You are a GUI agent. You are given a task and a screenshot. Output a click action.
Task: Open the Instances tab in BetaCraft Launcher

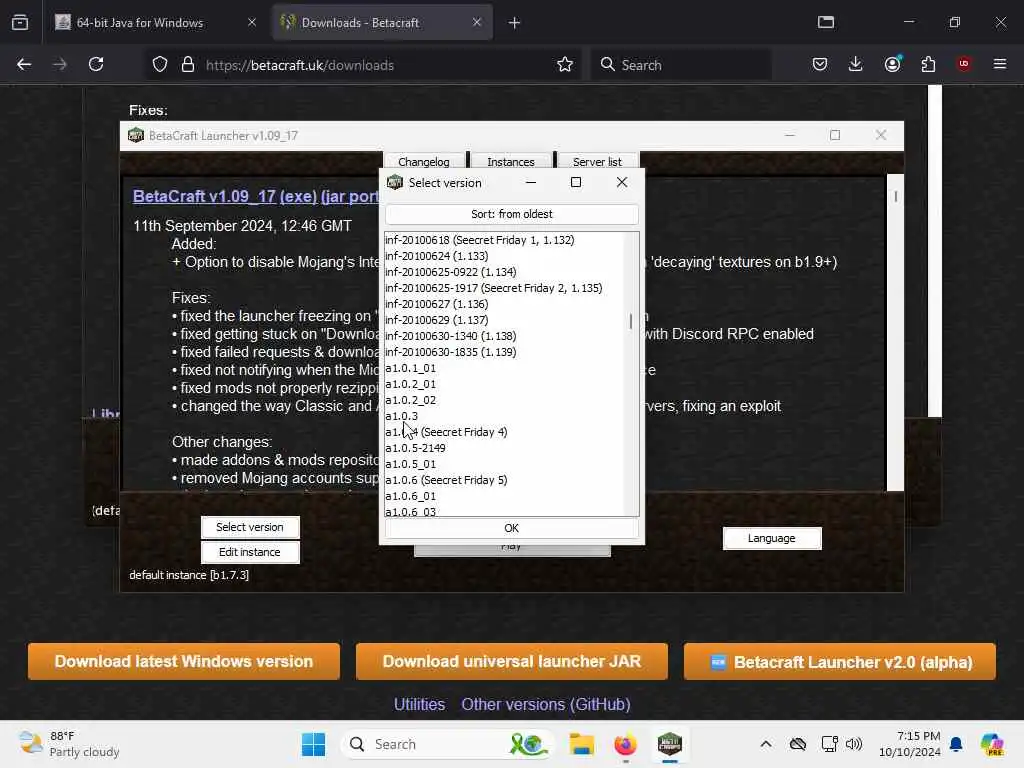point(511,161)
